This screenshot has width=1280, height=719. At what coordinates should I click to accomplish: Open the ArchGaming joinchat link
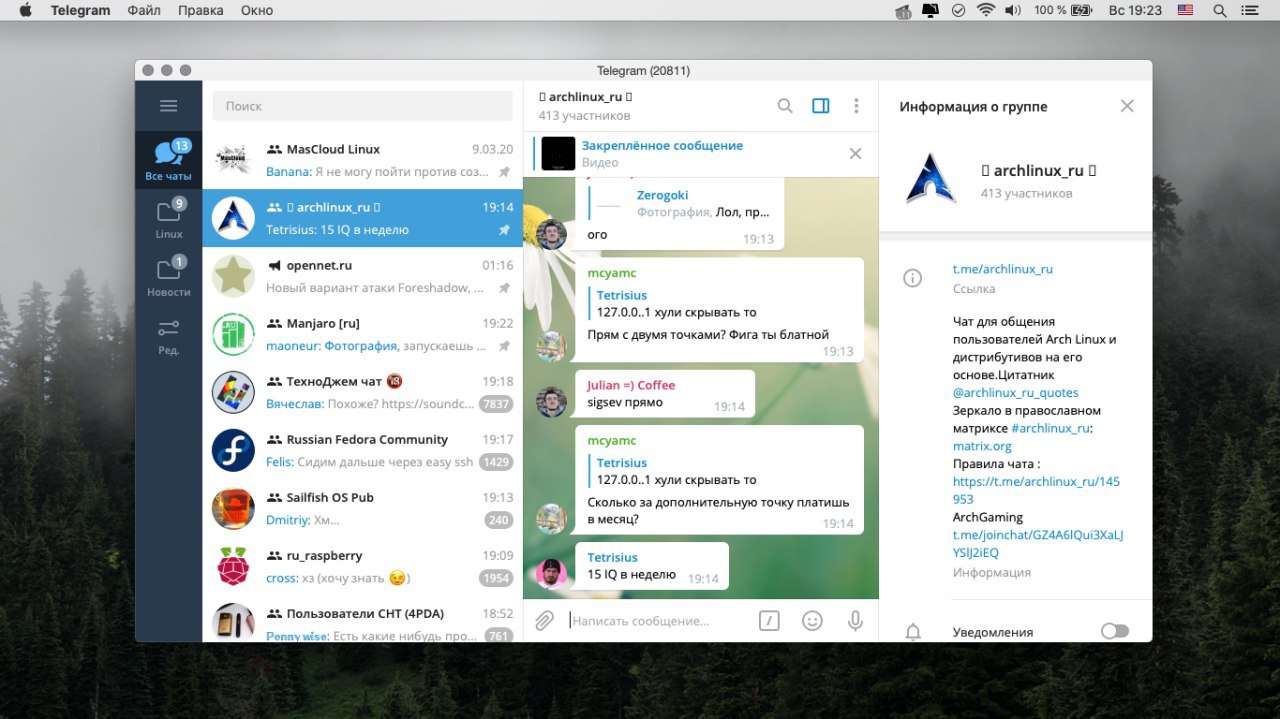coord(1038,543)
